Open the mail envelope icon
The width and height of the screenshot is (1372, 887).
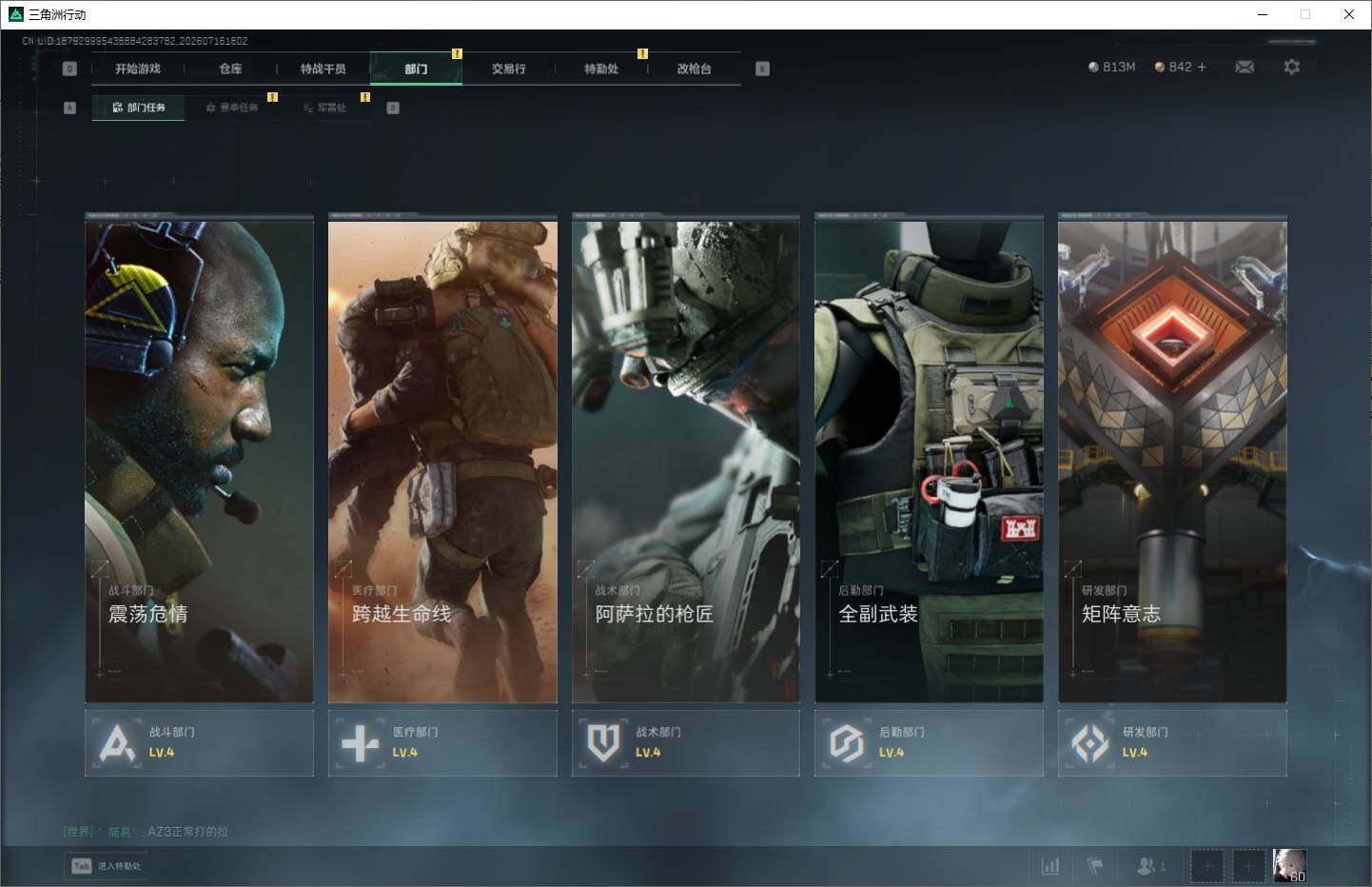(1245, 67)
